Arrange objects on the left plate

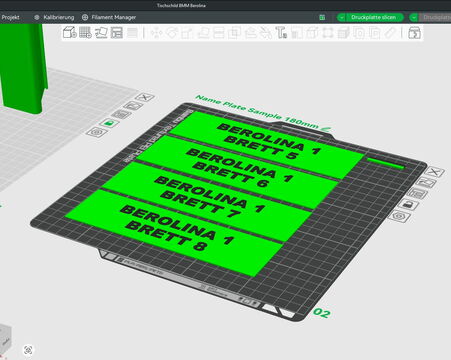[121, 115]
